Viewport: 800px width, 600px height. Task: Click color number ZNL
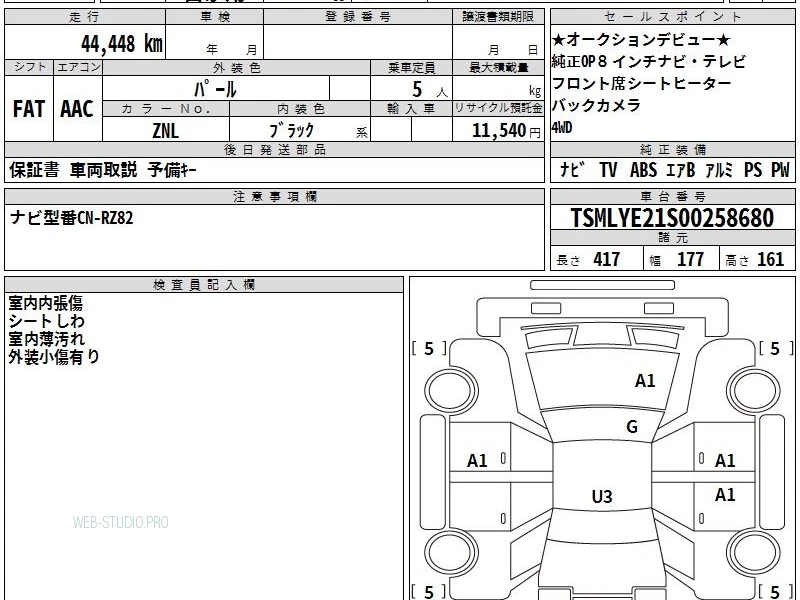(165, 131)
